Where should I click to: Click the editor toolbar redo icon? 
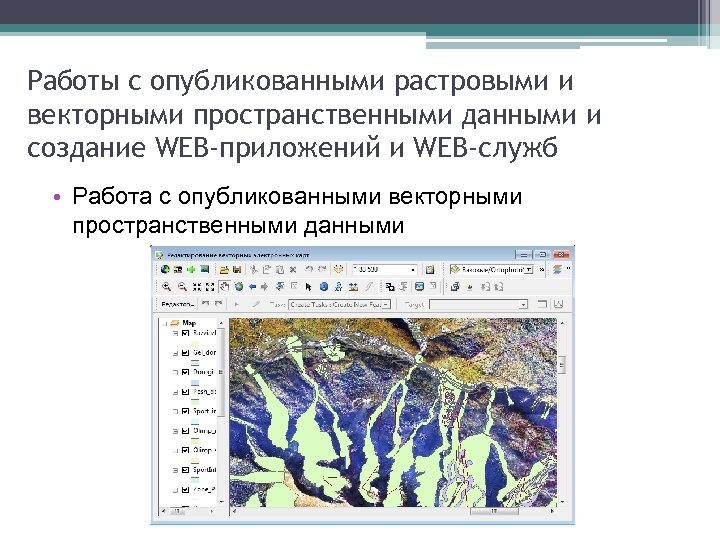coord(219,304)
